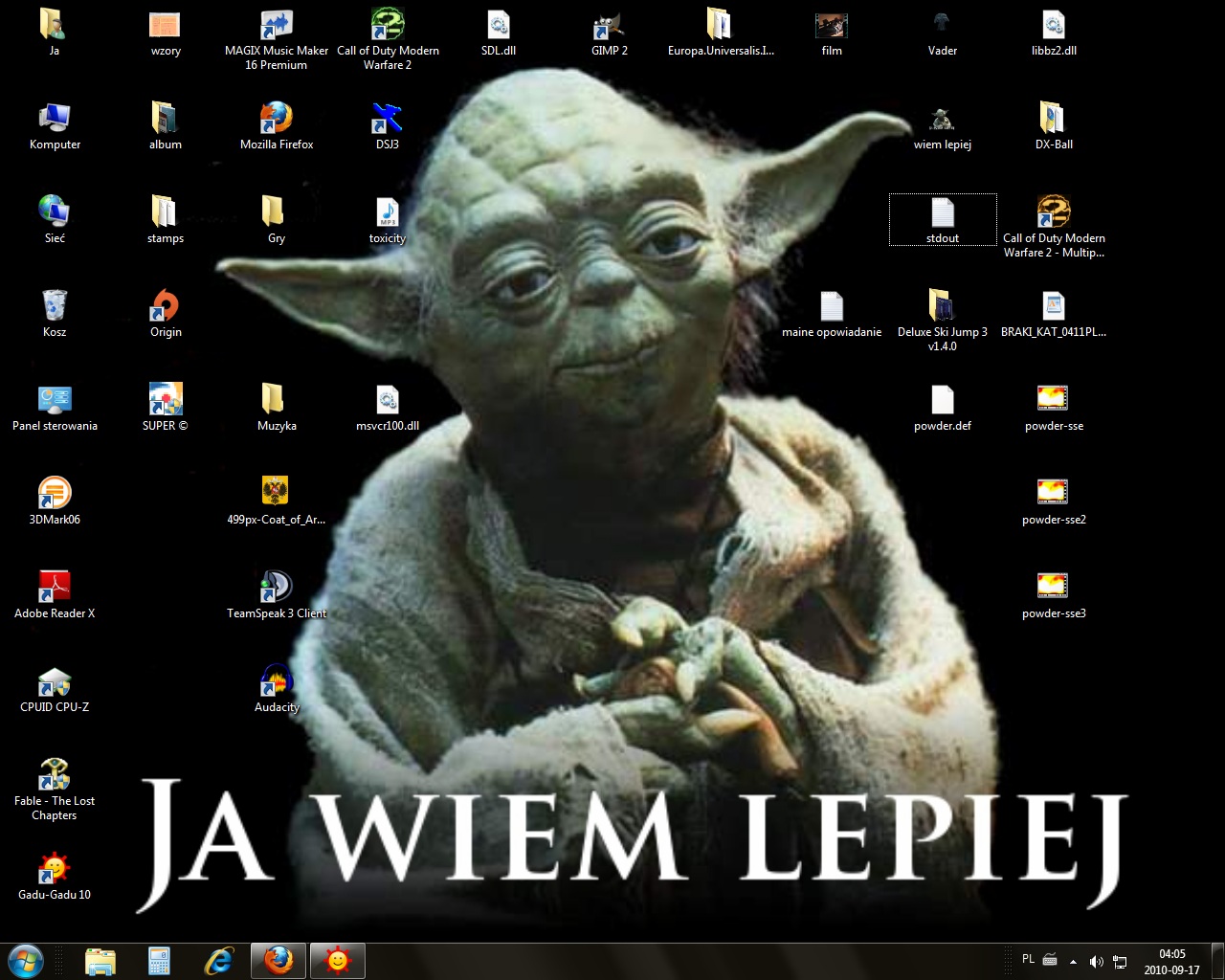
Task: Select the 3DMark06 desktop shortcut
Action: pyautogui.click(x=55, y=501)
